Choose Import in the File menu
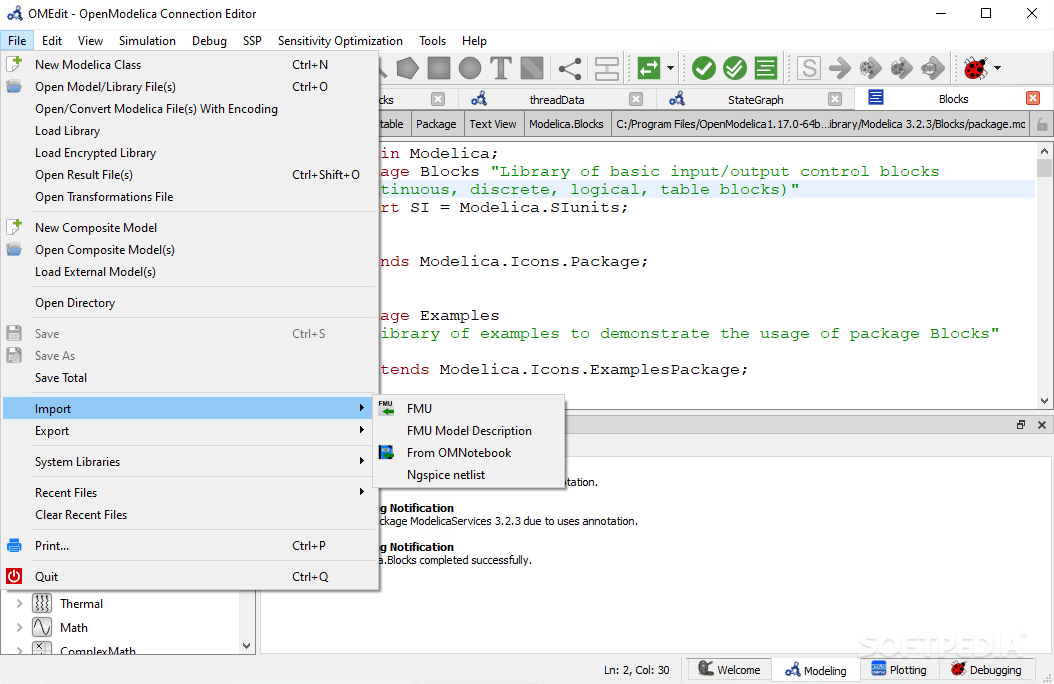Screen dimensions: 1054x684 [188, 409]
